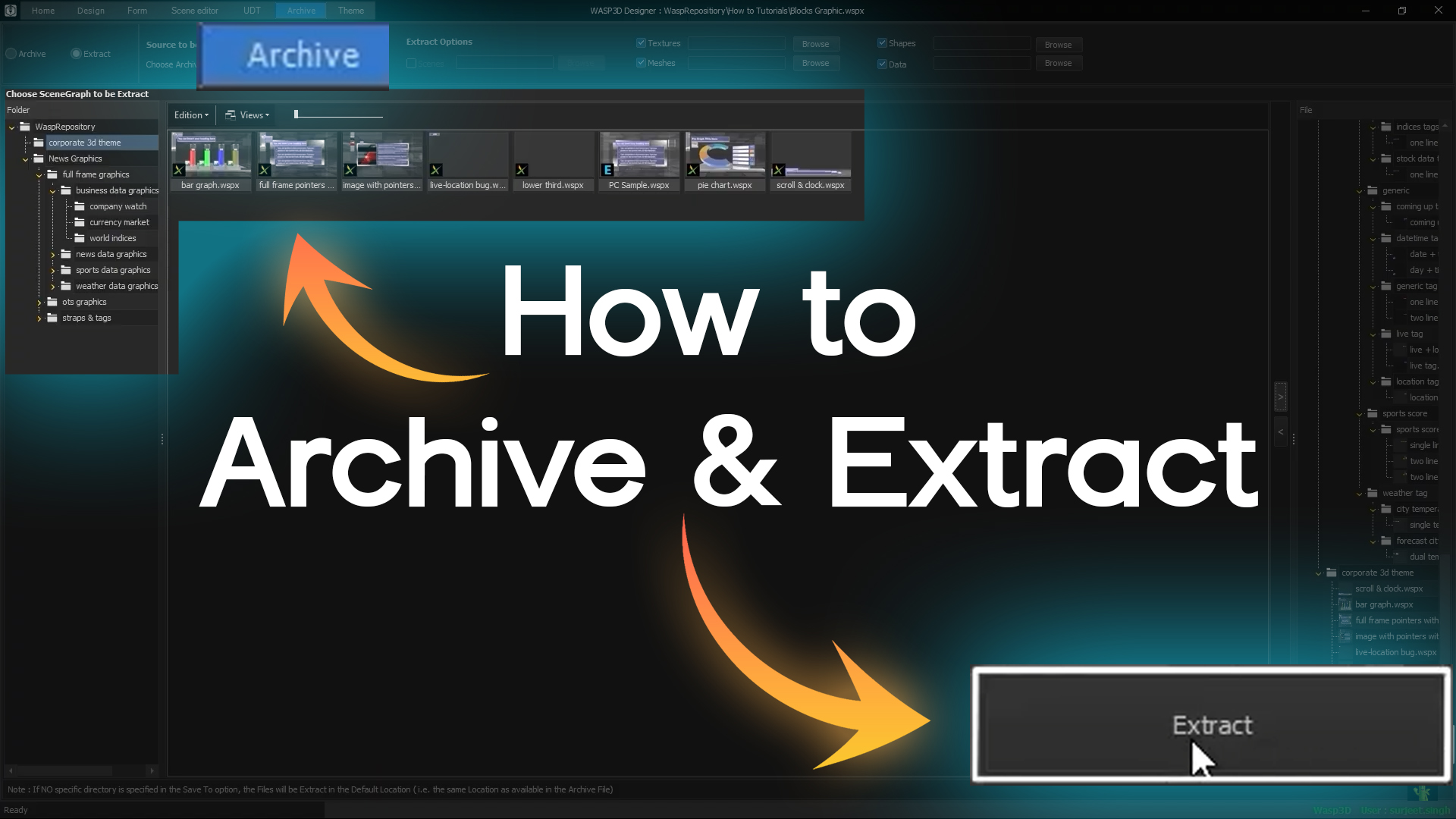Uncheck the Shapes checkbox
The height and width of the screenshot is (819, 1456).
pyautogui.click(x=882, y=43)
